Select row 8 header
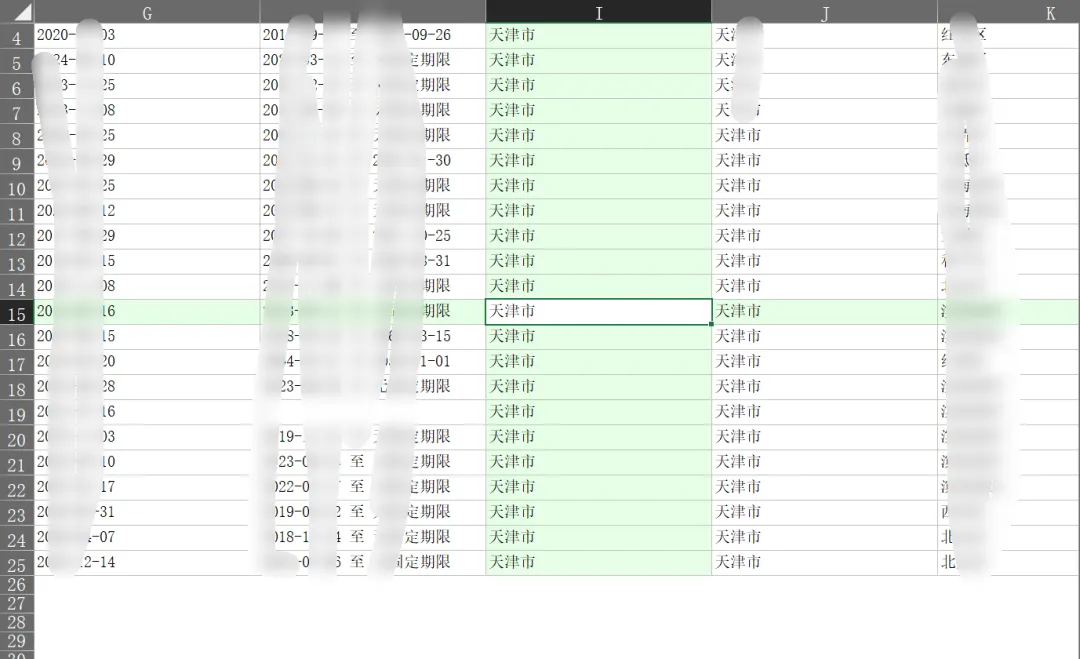Image resolution: width=1080 pixels, height=659 pixels. click(17, 136)
